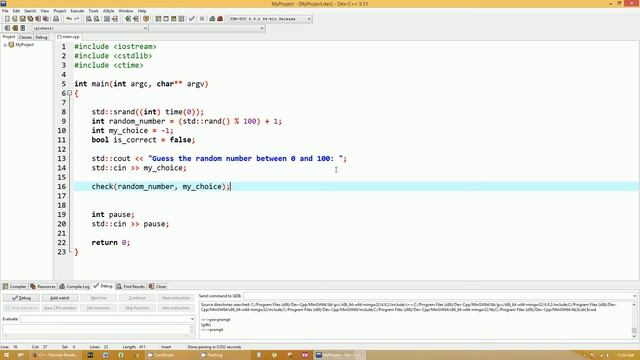Screen dimensions: 640x360
Task: Click the GDB output vertical scrollbar
Action: 634,321
